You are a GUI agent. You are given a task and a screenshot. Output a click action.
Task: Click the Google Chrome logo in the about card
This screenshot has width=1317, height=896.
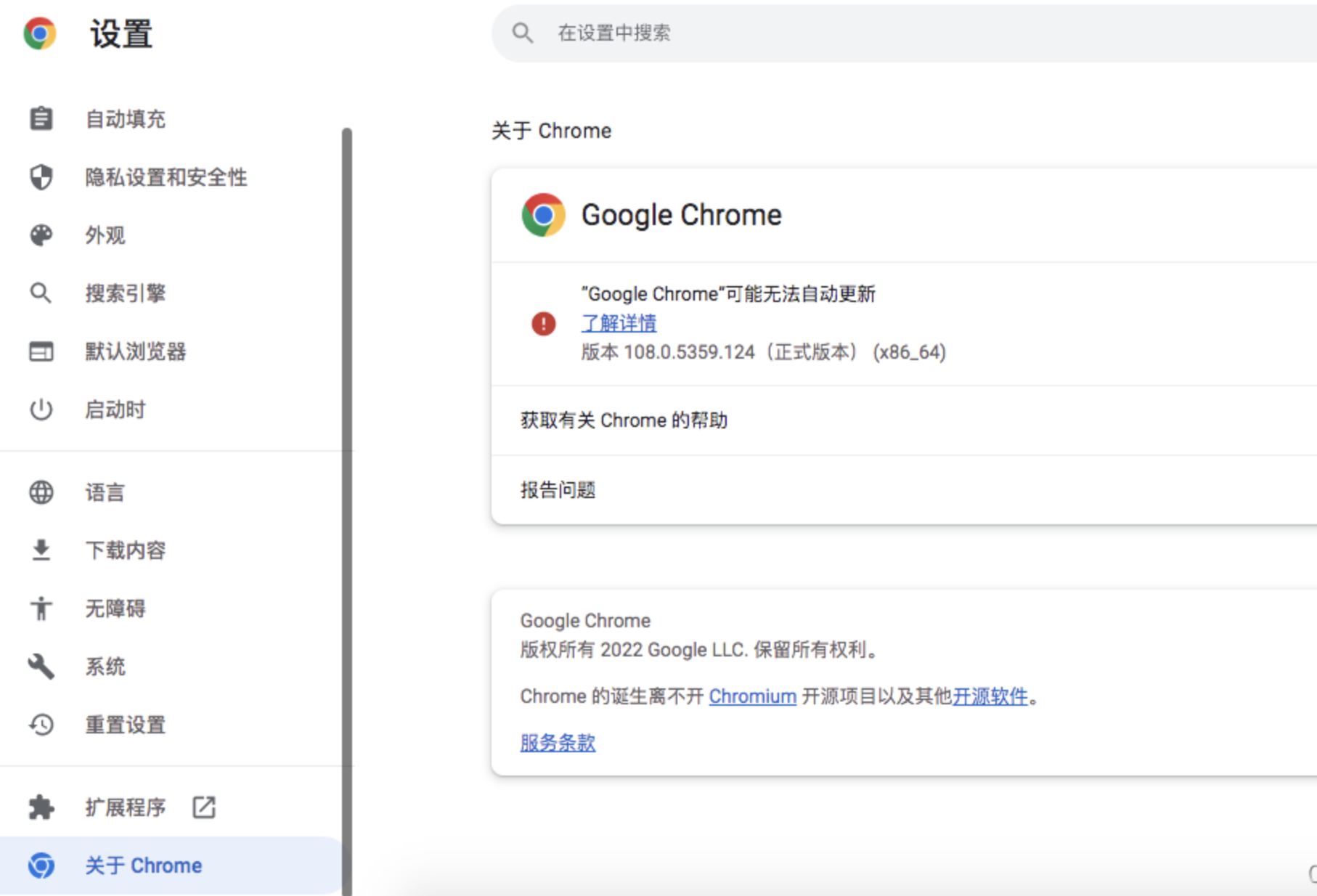[543, 215]
